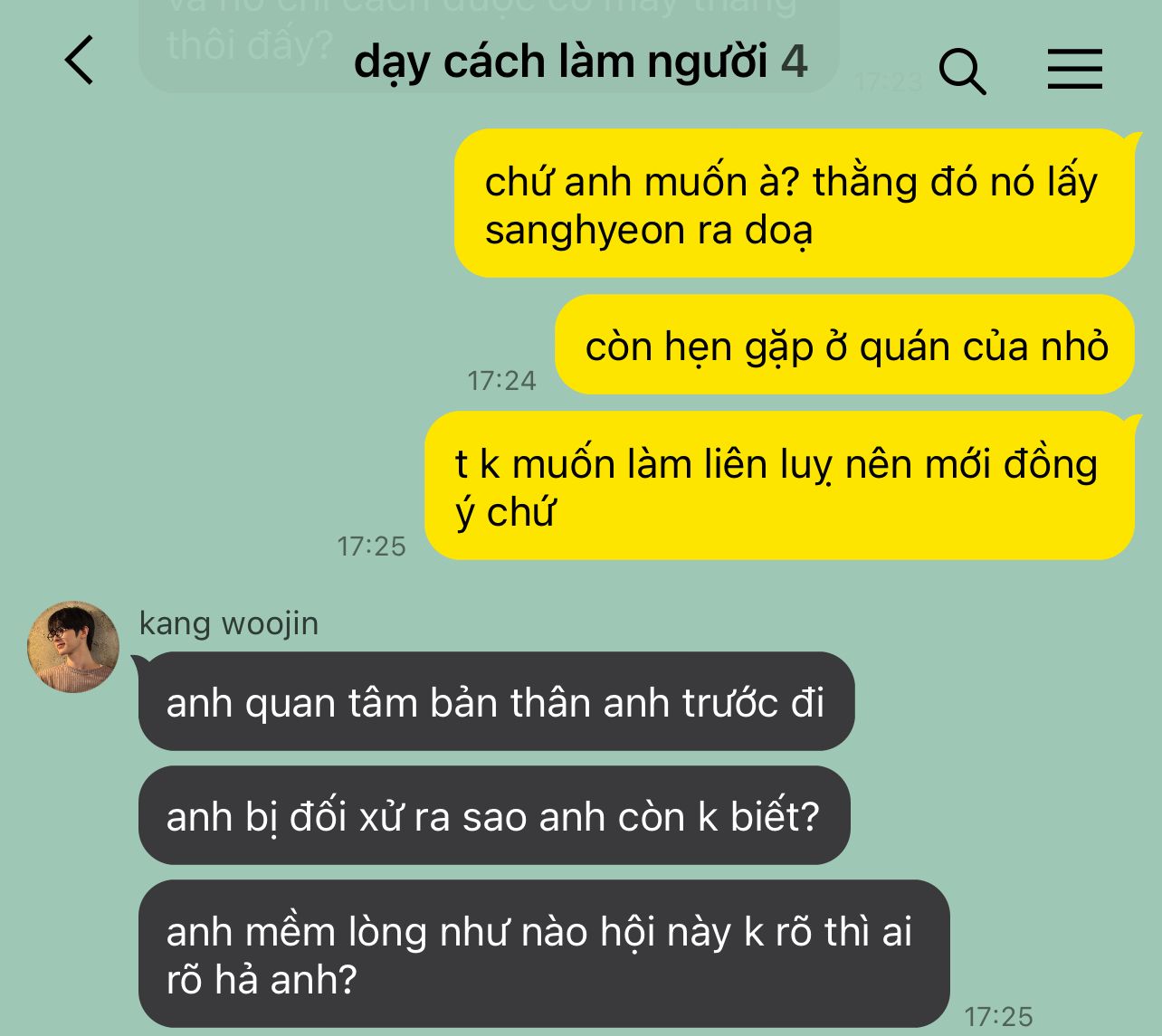Tap the member count 4 beside the title
1162x1036 pixels.
pos(794,61)
